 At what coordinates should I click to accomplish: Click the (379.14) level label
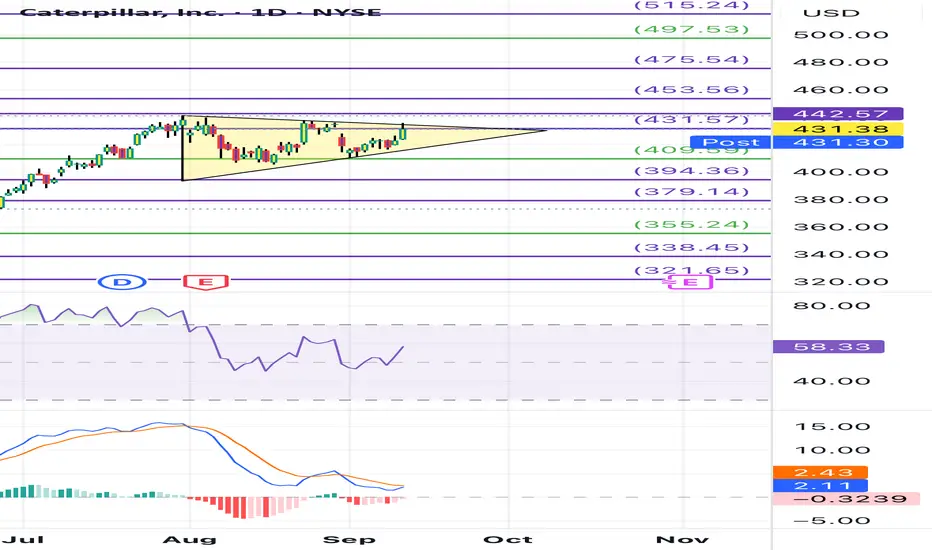click(691, 191)
